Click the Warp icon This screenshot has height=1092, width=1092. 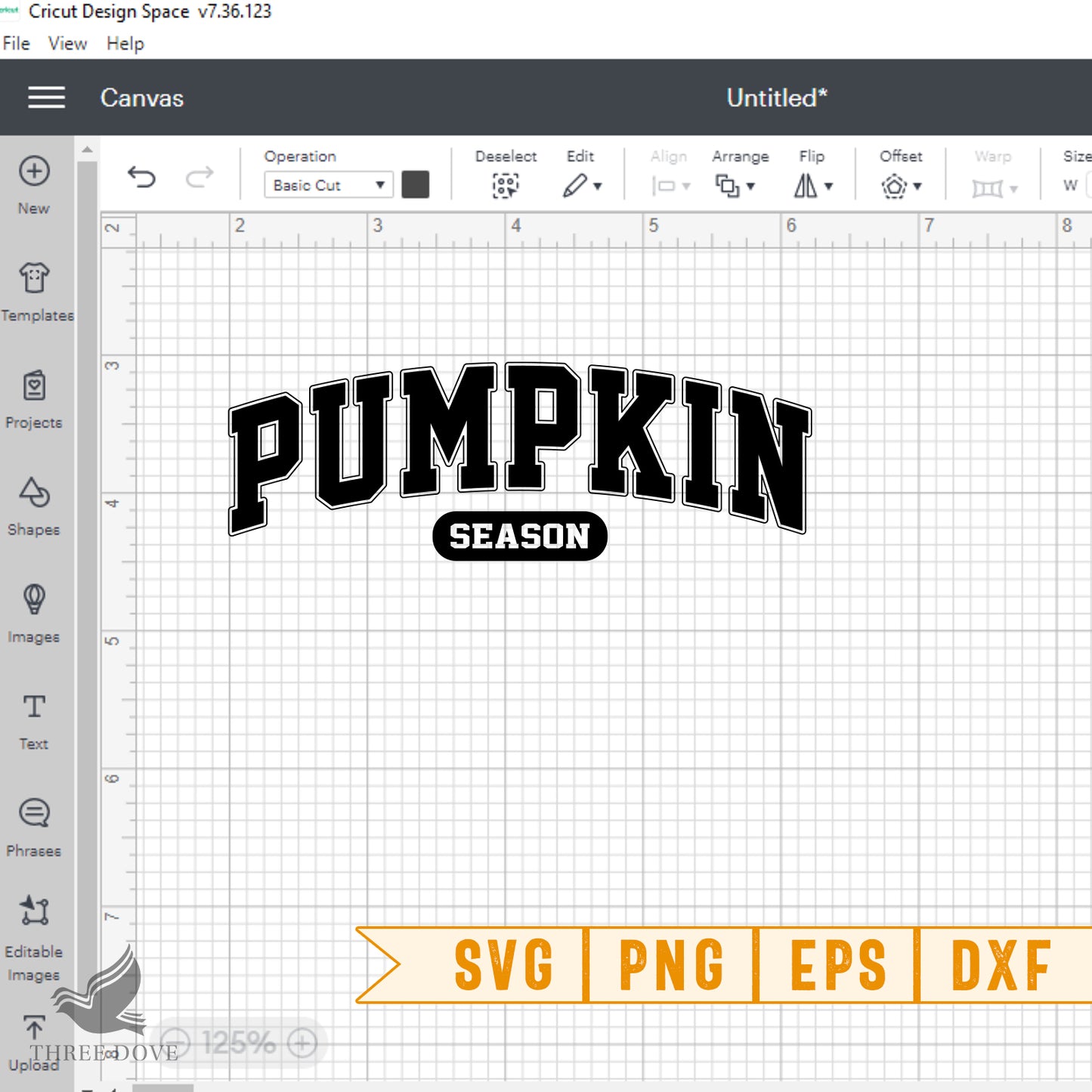click(x=987, y=187)
